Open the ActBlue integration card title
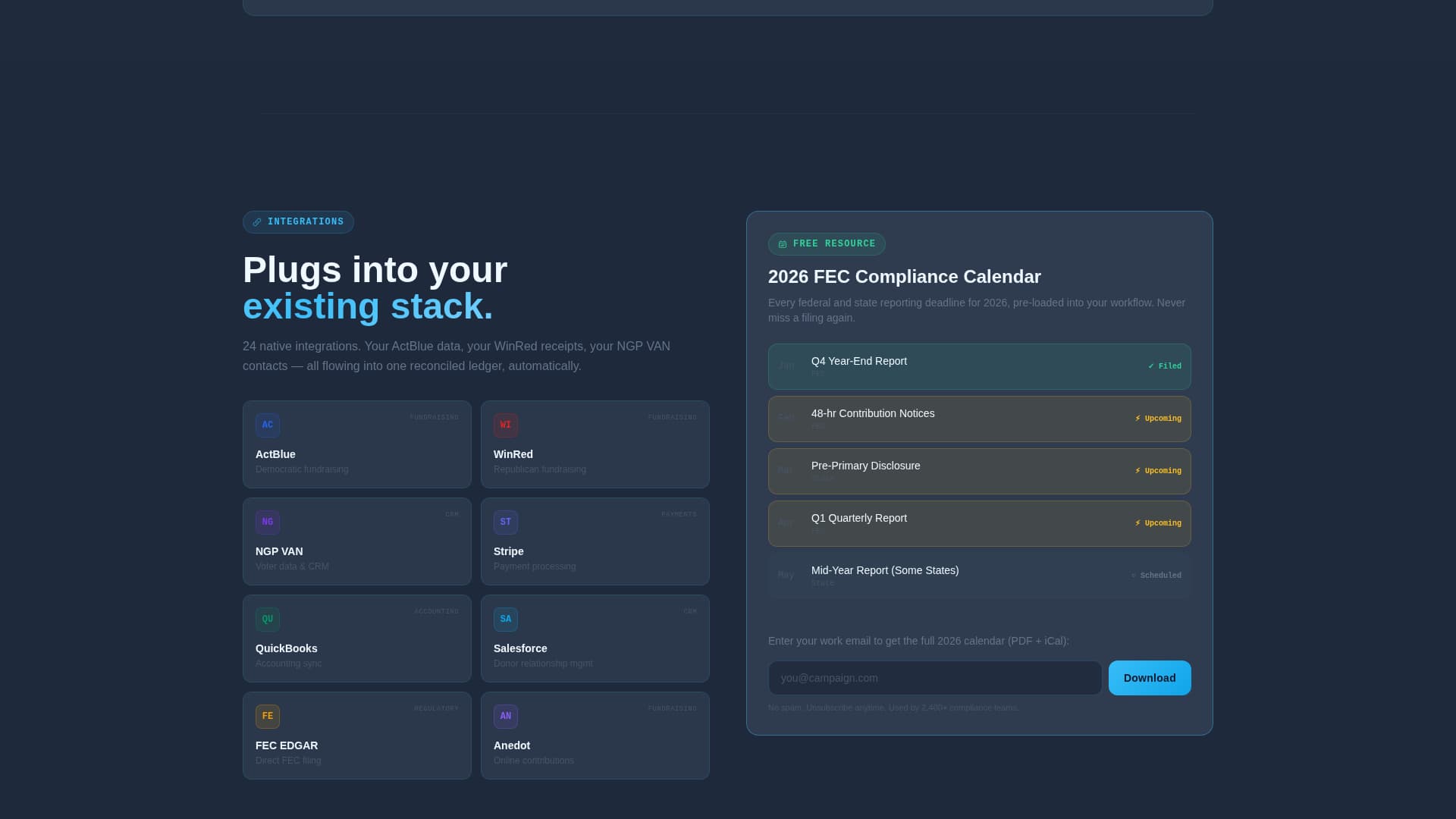The width and height of the screenshot is (1456, 819). pyautogui.click(x=275, y=454)
